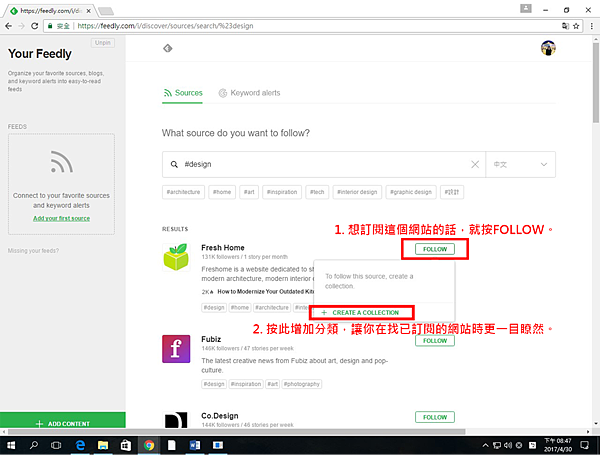
Task: Open File Explorer from the taskbar
Action: tap(103, 445)
